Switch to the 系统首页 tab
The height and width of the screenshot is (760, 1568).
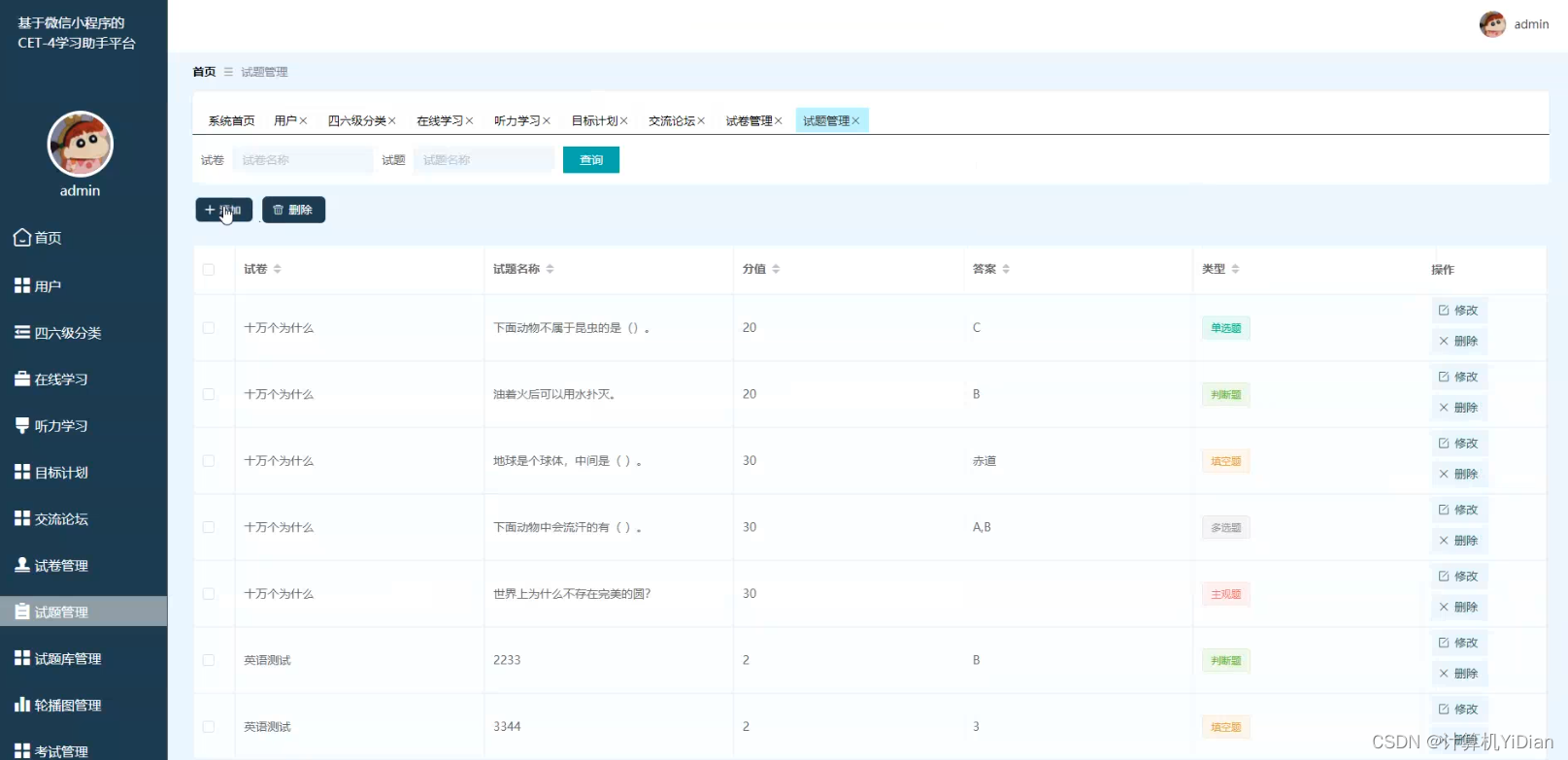231,121
